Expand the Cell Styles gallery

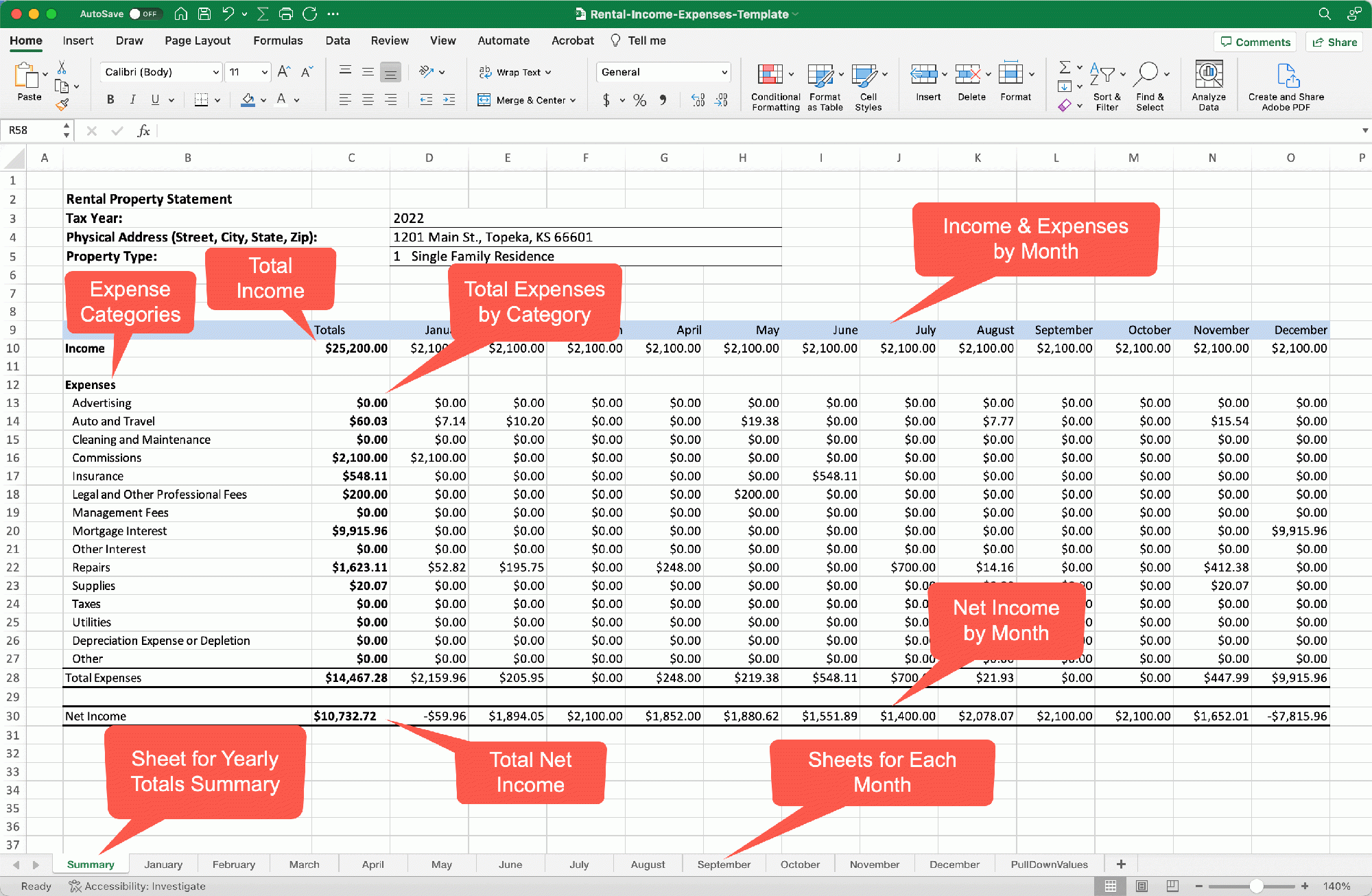(868, 85)
